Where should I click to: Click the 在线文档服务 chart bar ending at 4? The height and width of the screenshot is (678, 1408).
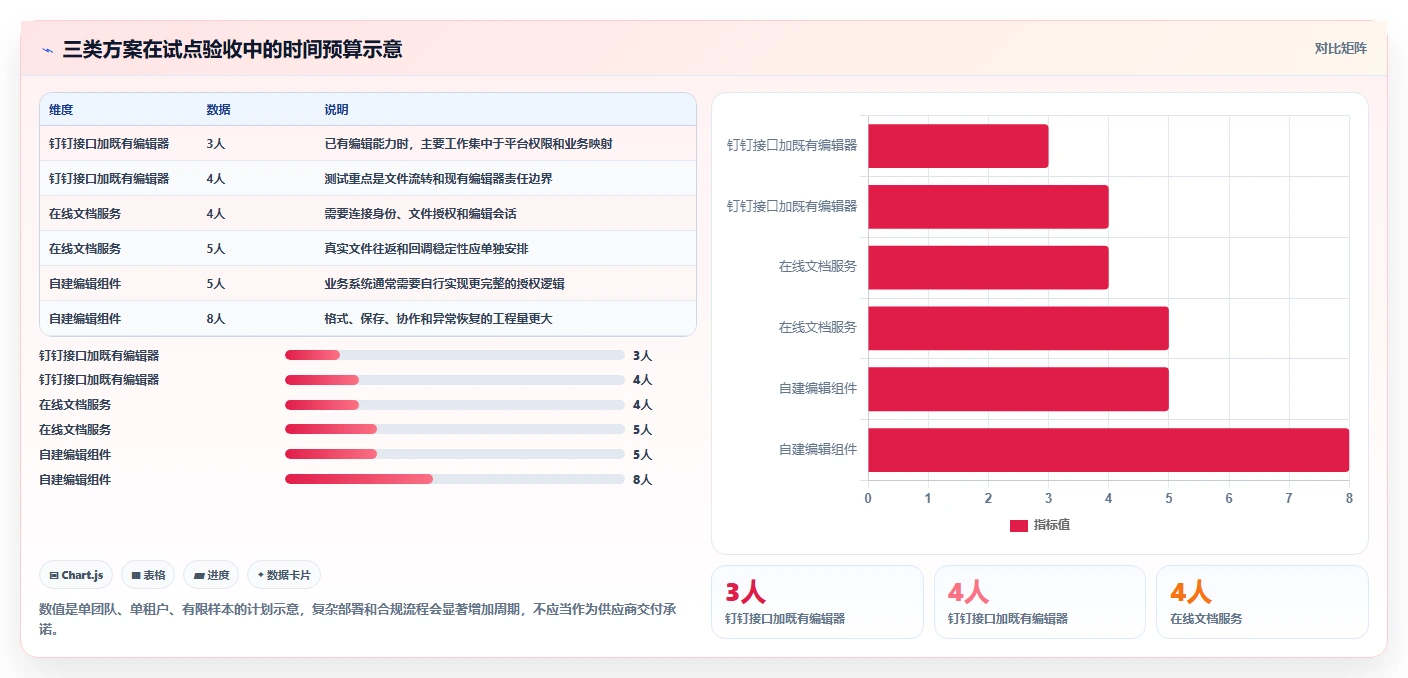(988, 267)
